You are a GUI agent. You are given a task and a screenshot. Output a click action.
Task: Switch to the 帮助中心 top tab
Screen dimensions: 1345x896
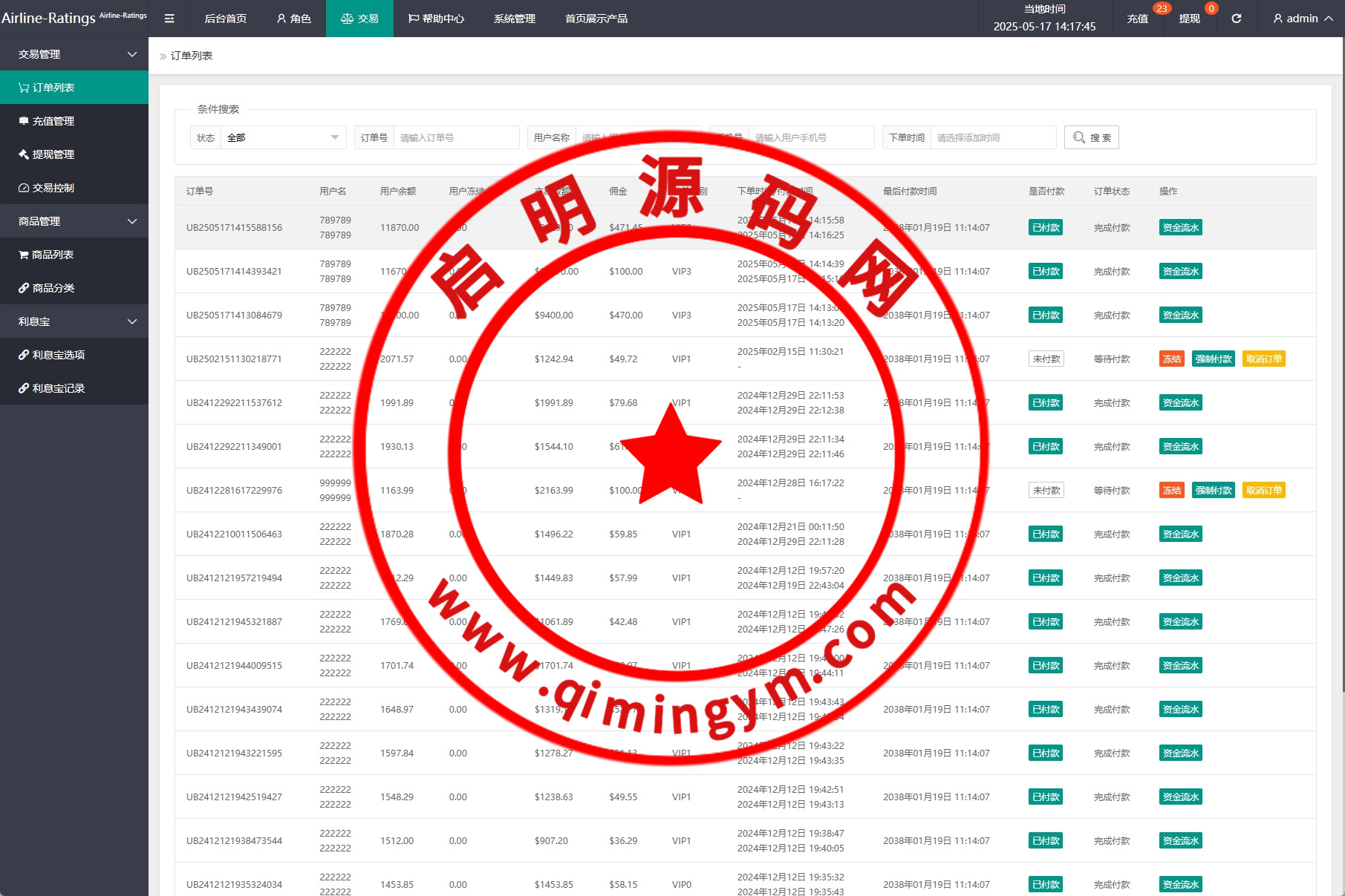[x=436, y=19]
